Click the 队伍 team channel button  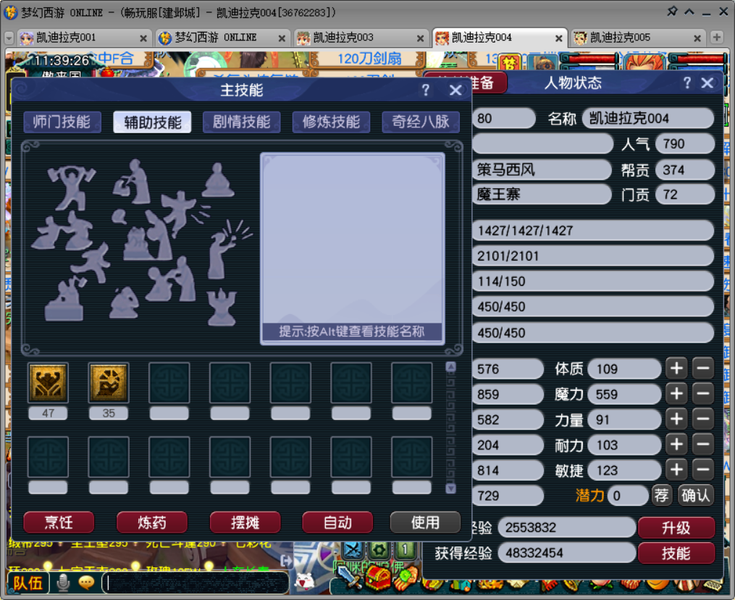pyautogui.click(x=27, y=583)
